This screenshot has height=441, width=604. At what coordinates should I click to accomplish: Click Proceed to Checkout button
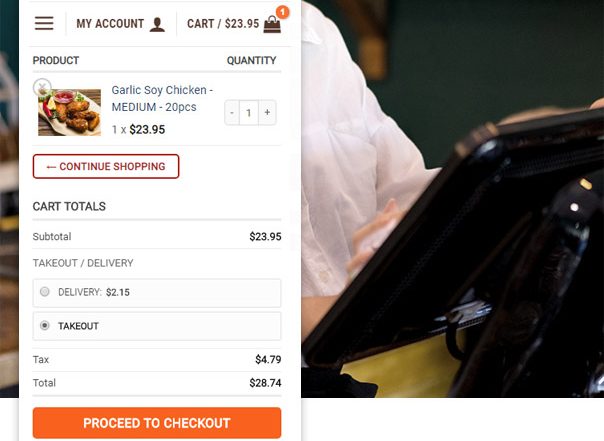[157, 423]
